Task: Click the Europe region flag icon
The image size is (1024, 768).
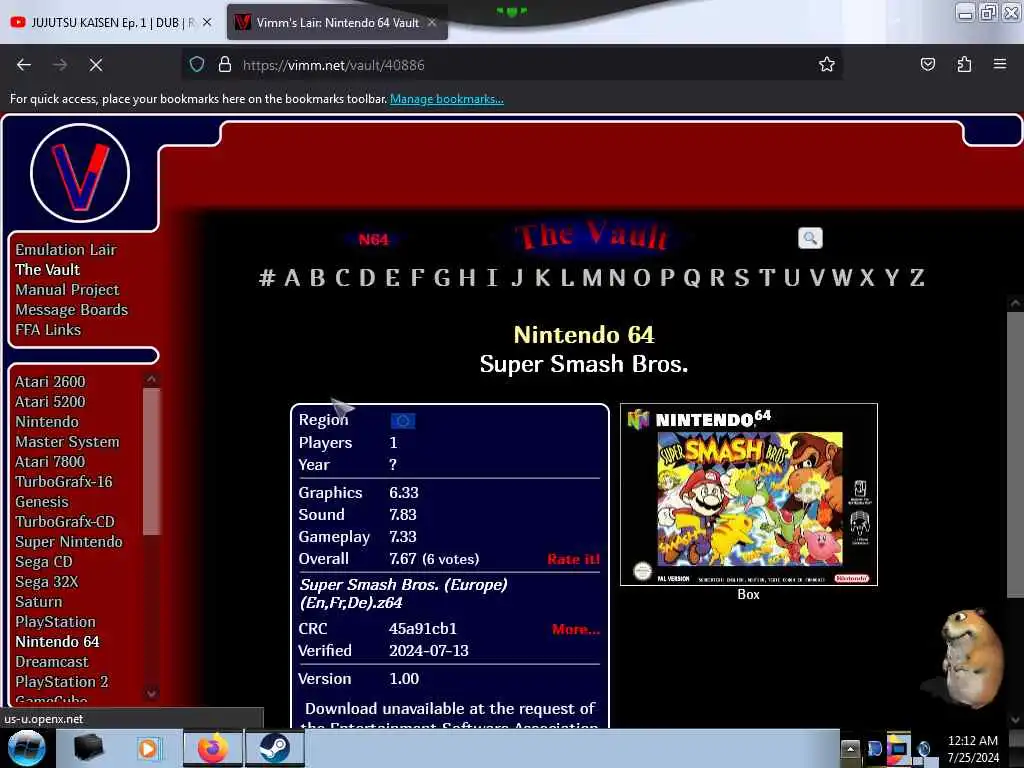Action: (402, 421)
